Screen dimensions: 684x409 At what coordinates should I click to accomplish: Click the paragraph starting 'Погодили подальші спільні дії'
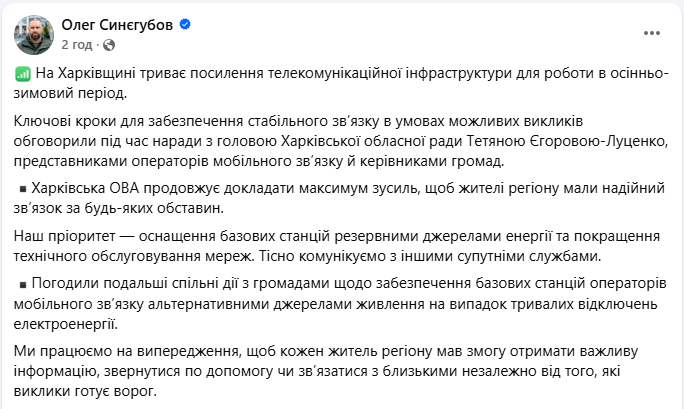[300, 302]
